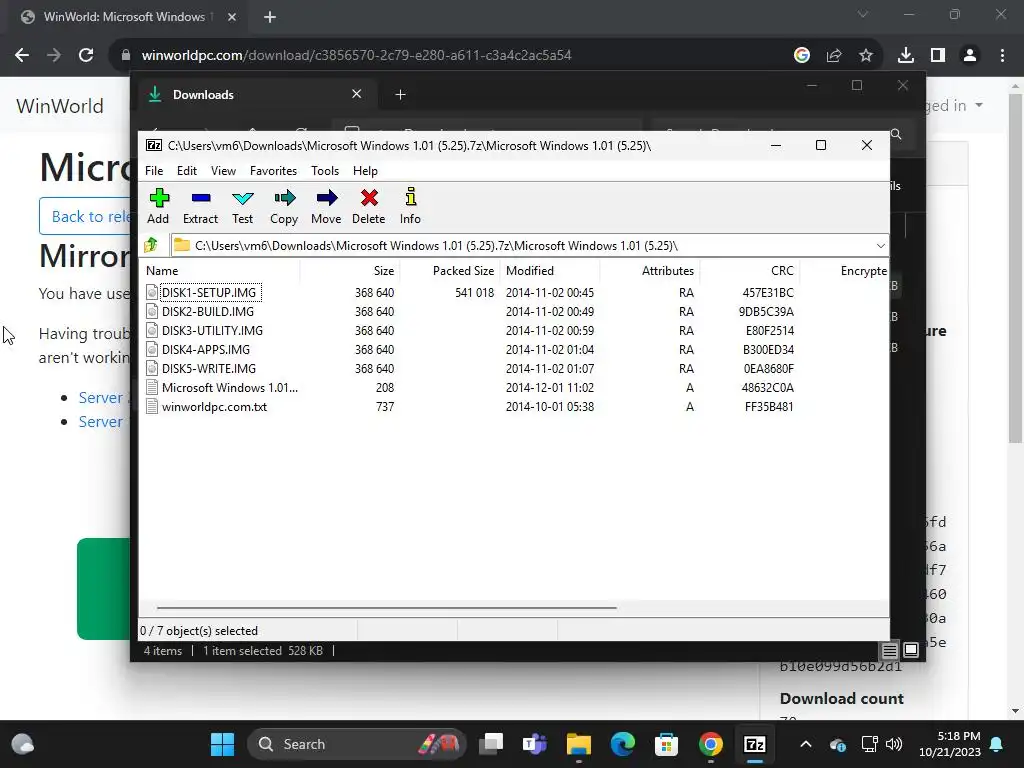Show hidden system tray icons chevron
Viewport: 1024px width, 768px height.
point(806,744)
